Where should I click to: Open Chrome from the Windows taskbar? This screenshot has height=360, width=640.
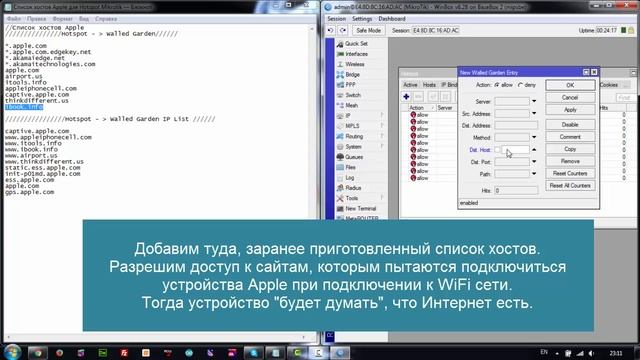[x=38, y=353]
